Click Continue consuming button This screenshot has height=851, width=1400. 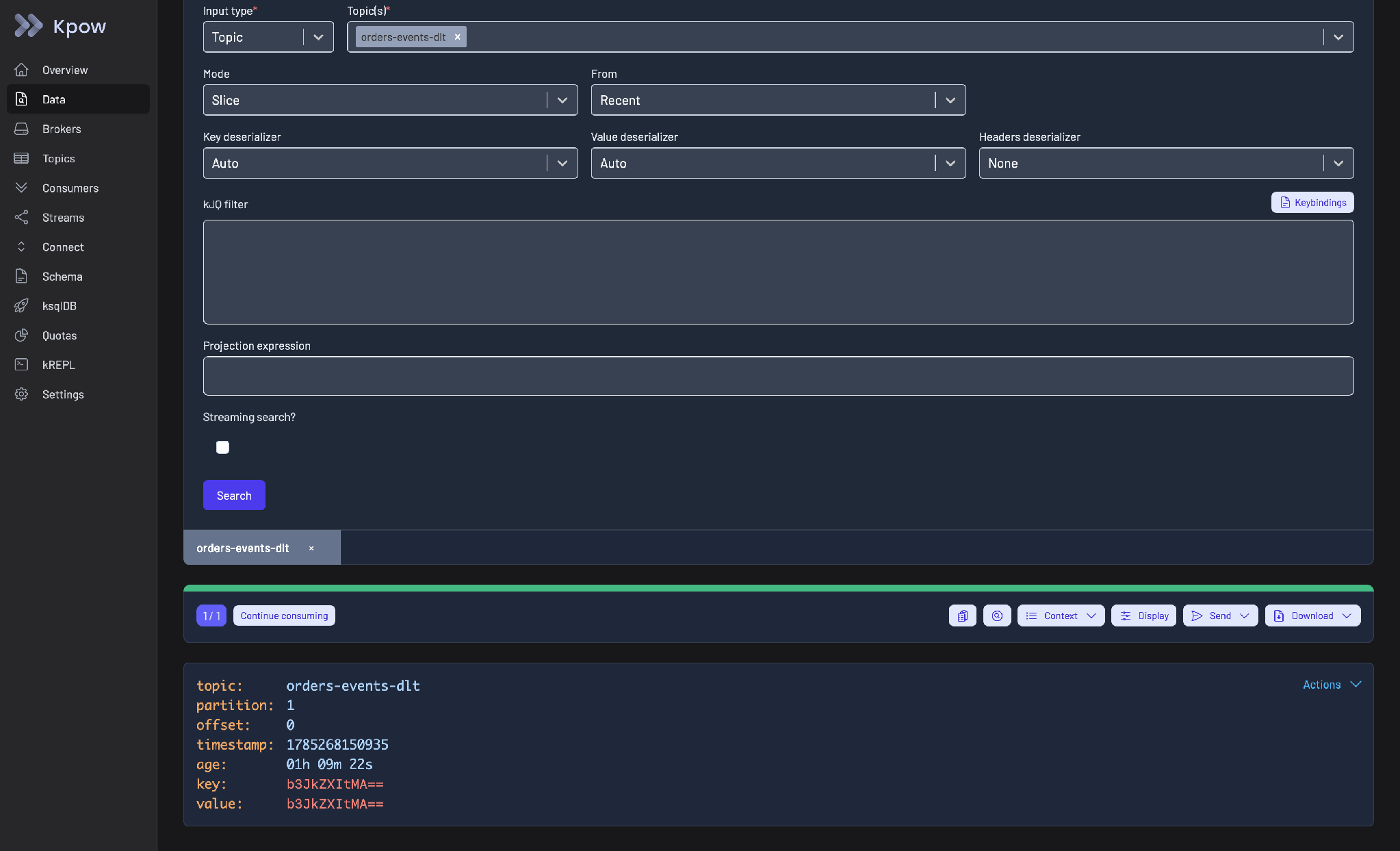[284, 615]
